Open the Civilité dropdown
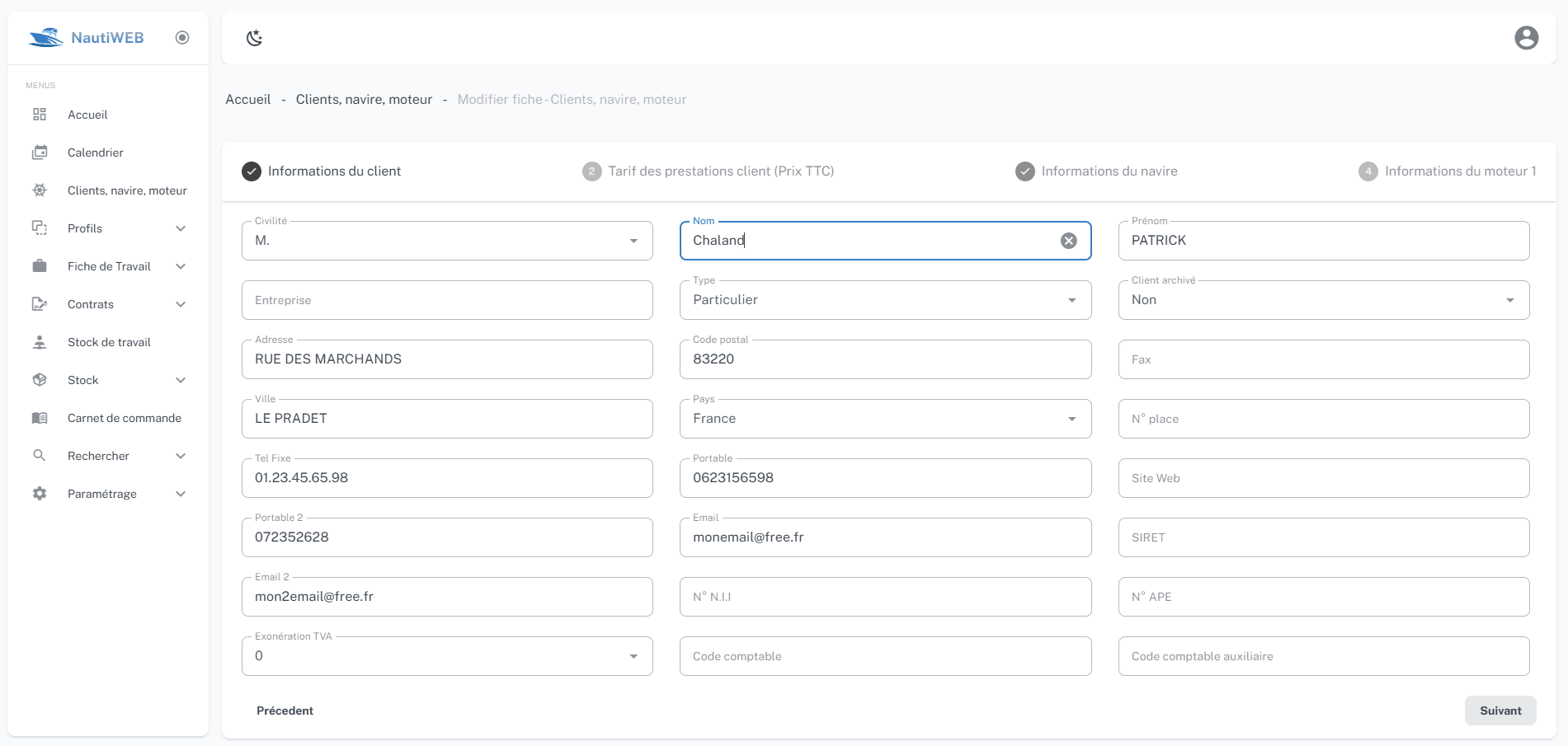This screenshot has height=746, width=1568. coord(447,241)
